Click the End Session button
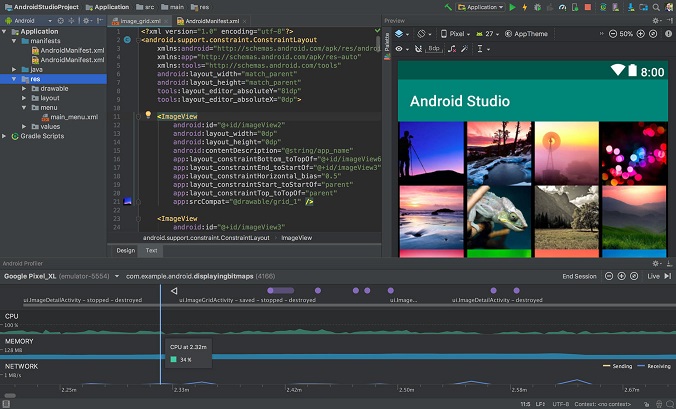The height and width of the screenshot is (409, 676). point(579,275)
